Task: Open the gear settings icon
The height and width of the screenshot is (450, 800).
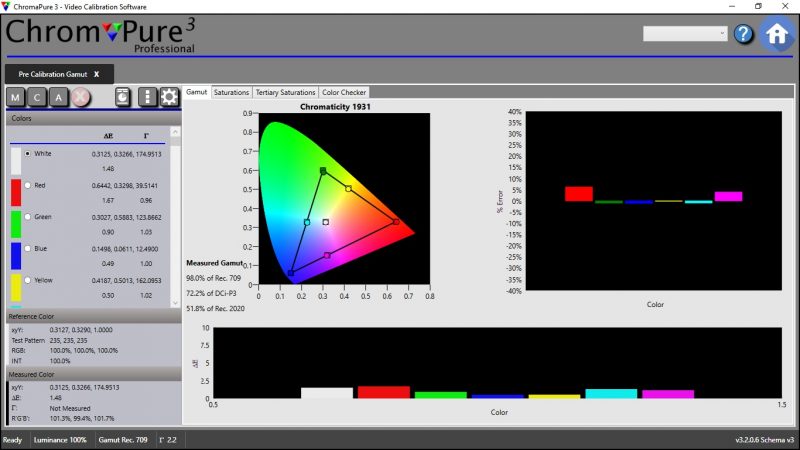Action: [x=169, y=97]
